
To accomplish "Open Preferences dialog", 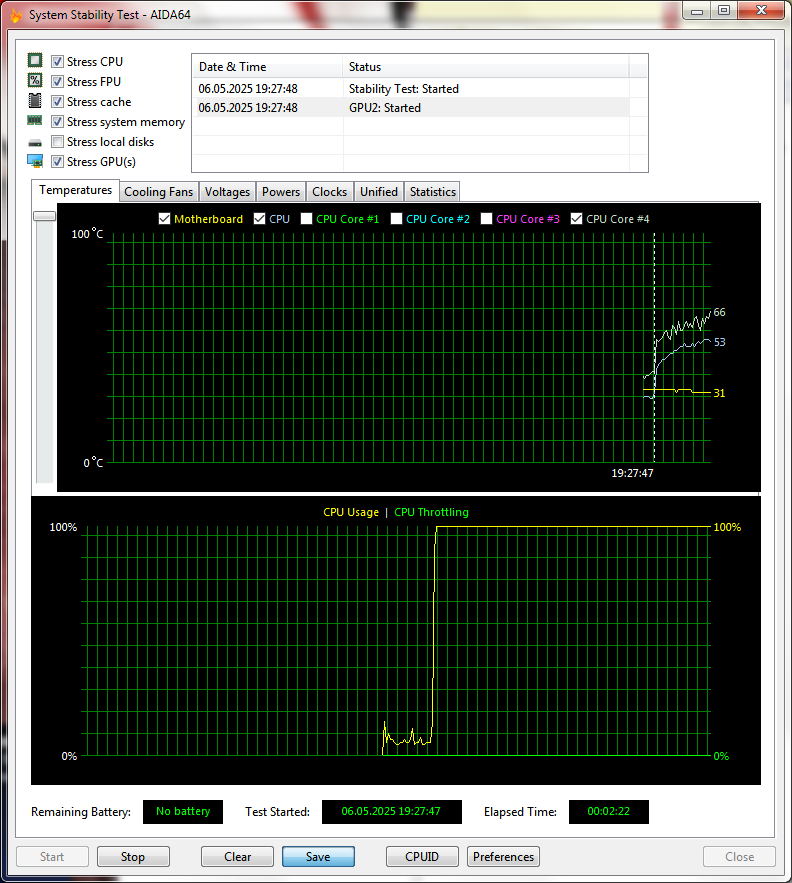I will coord(503,857).
